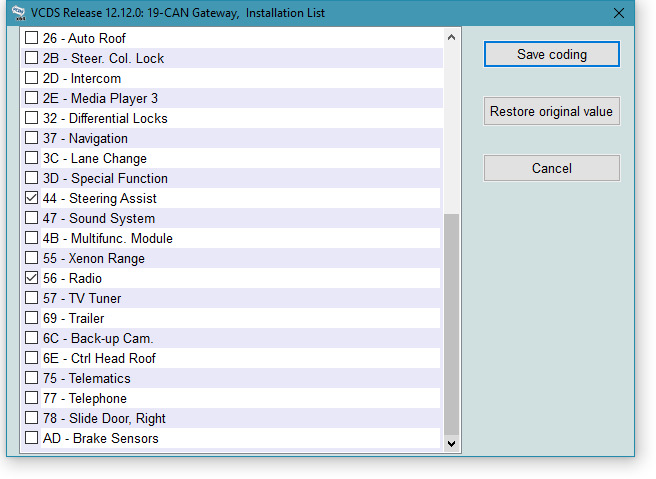
Task: Click the VCDS app icon in title bar
Action: point(18,13)
